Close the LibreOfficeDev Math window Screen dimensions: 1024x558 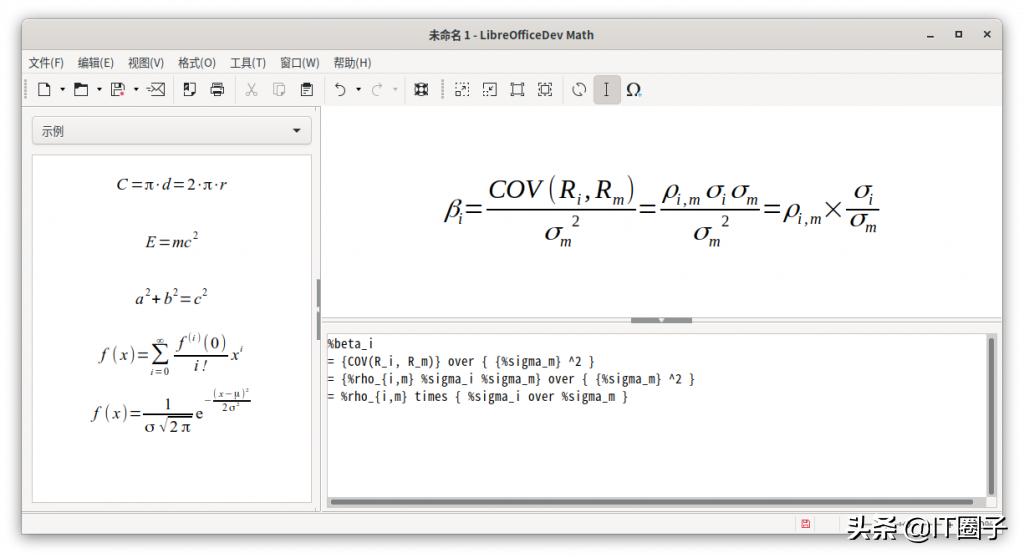click(x=987, y=35)
